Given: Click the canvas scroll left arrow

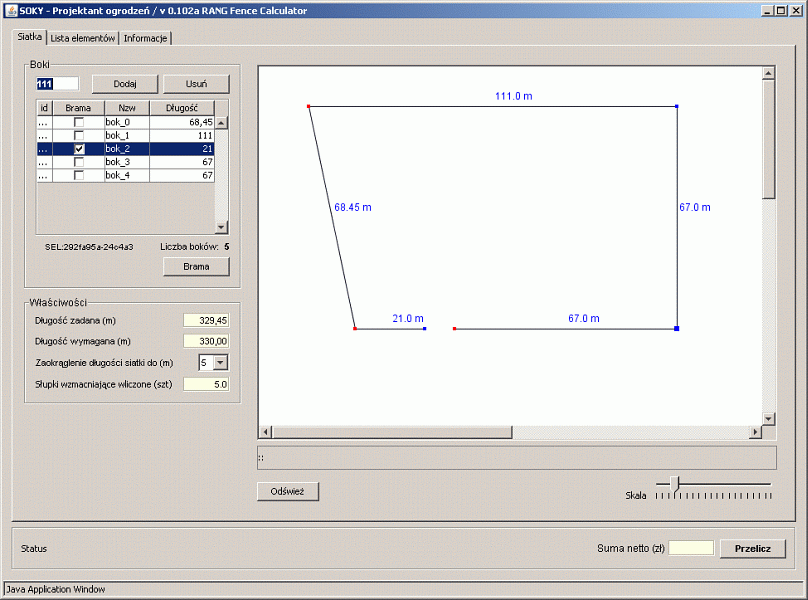Looking at the screenshot, I should [266, 432].
